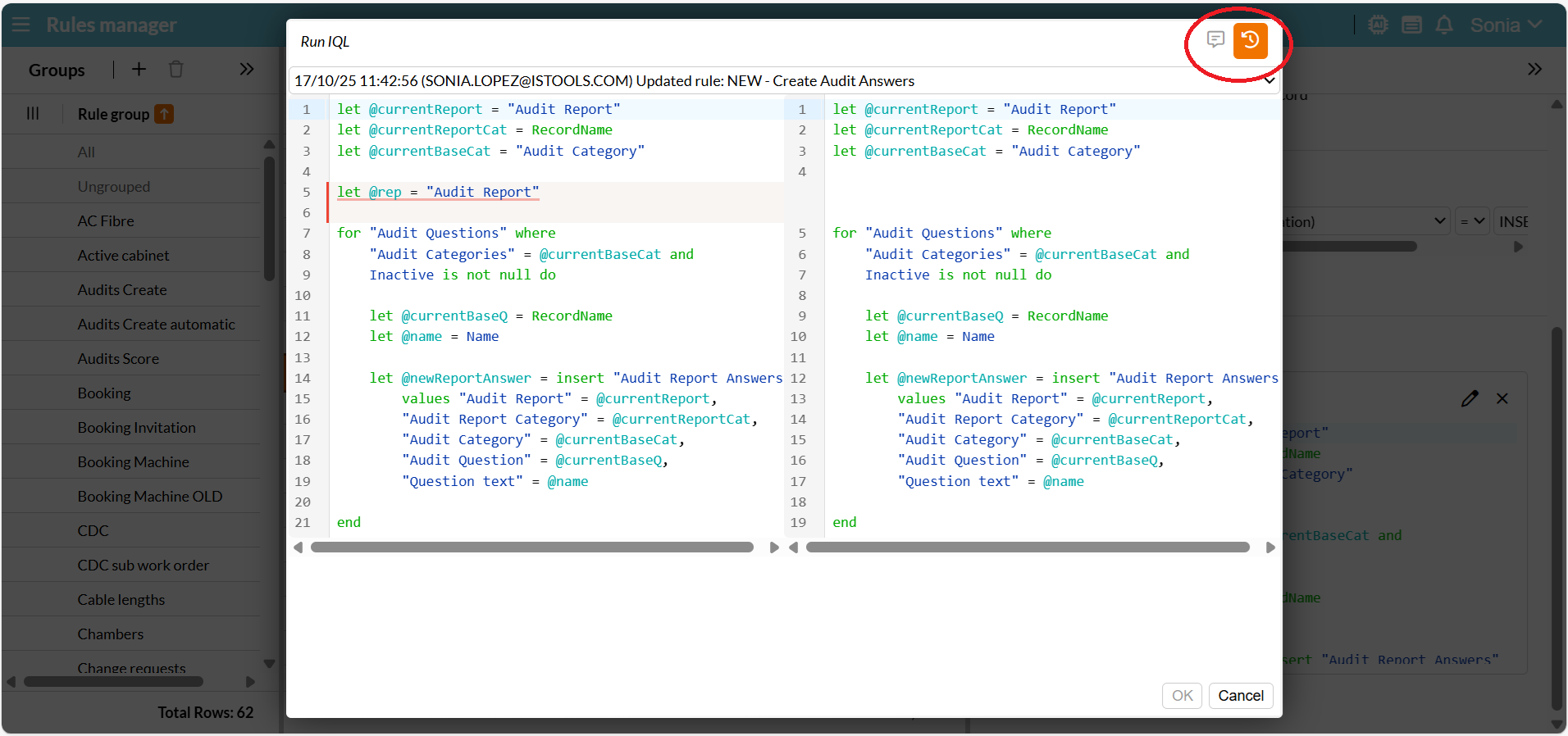Click the Cancel button
1568x736 pixels.
1240,695
